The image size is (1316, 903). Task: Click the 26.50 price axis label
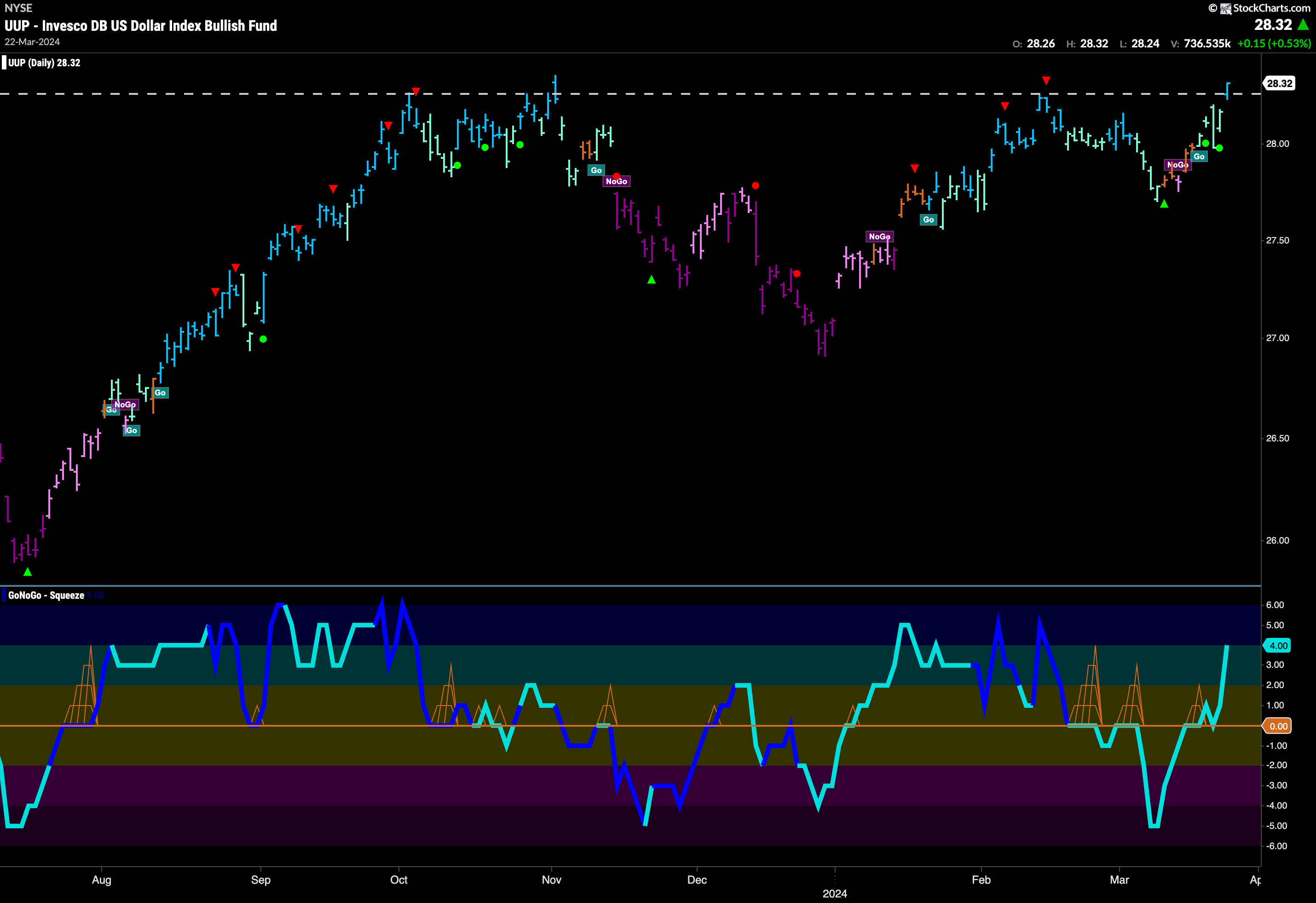pos(1277,439)
